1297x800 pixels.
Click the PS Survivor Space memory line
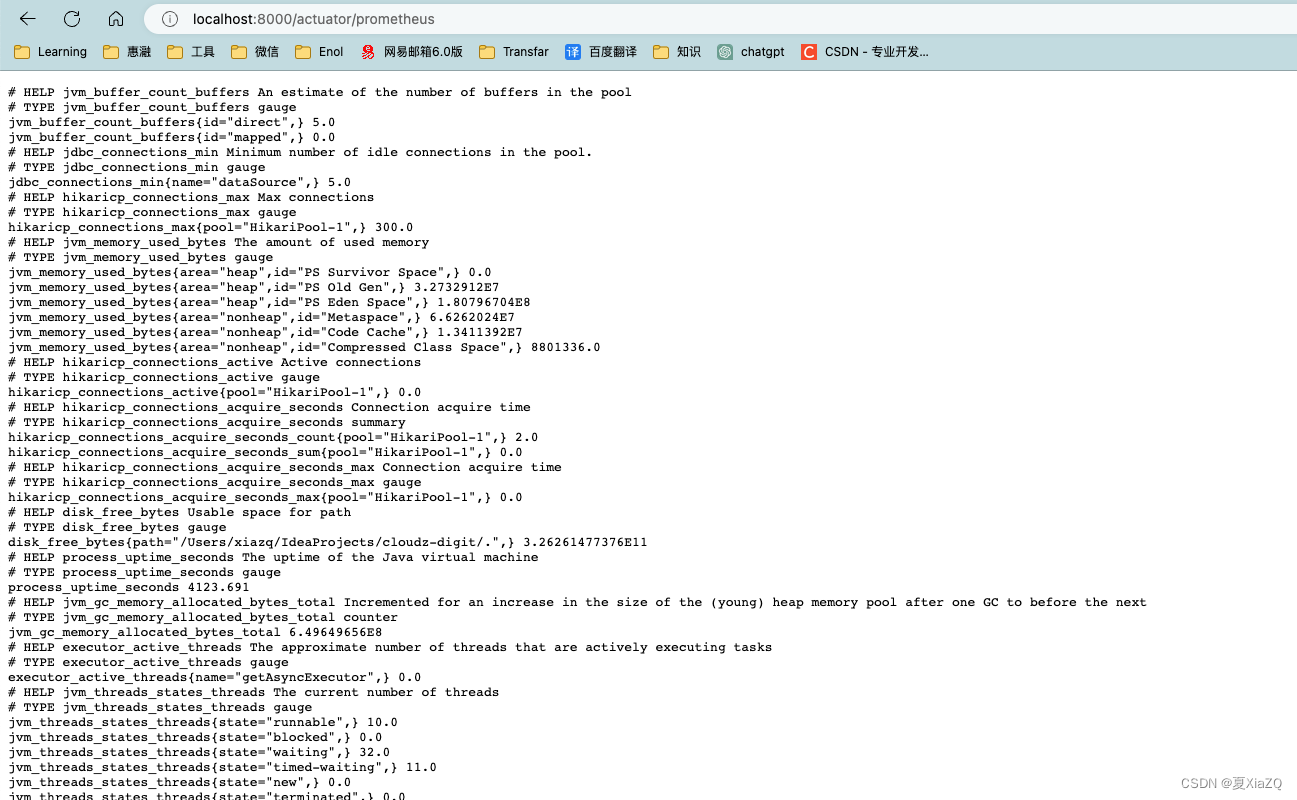pos(250,272)
